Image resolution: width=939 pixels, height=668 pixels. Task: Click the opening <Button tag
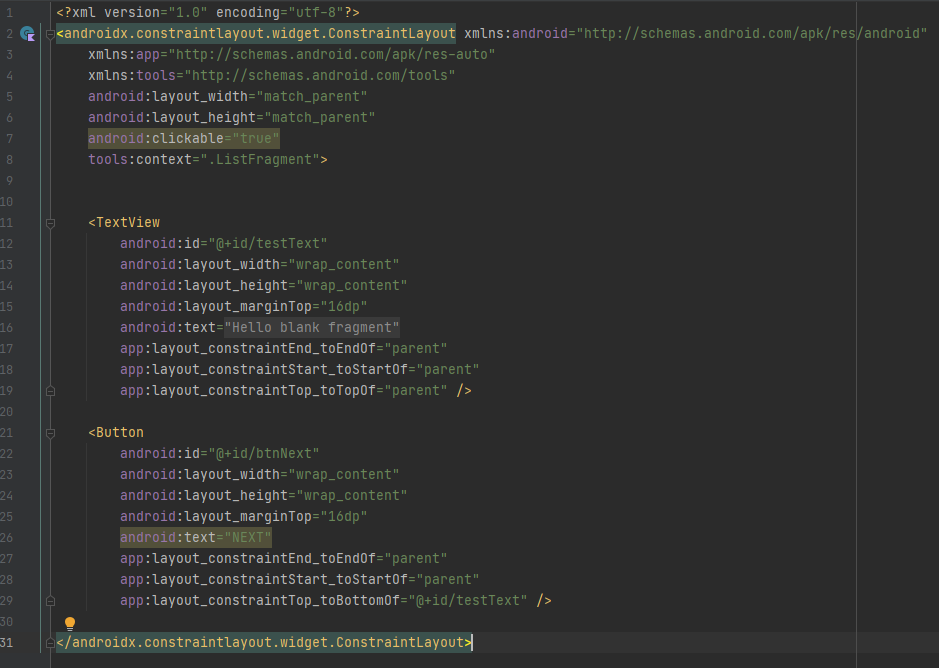click(116, 433)
